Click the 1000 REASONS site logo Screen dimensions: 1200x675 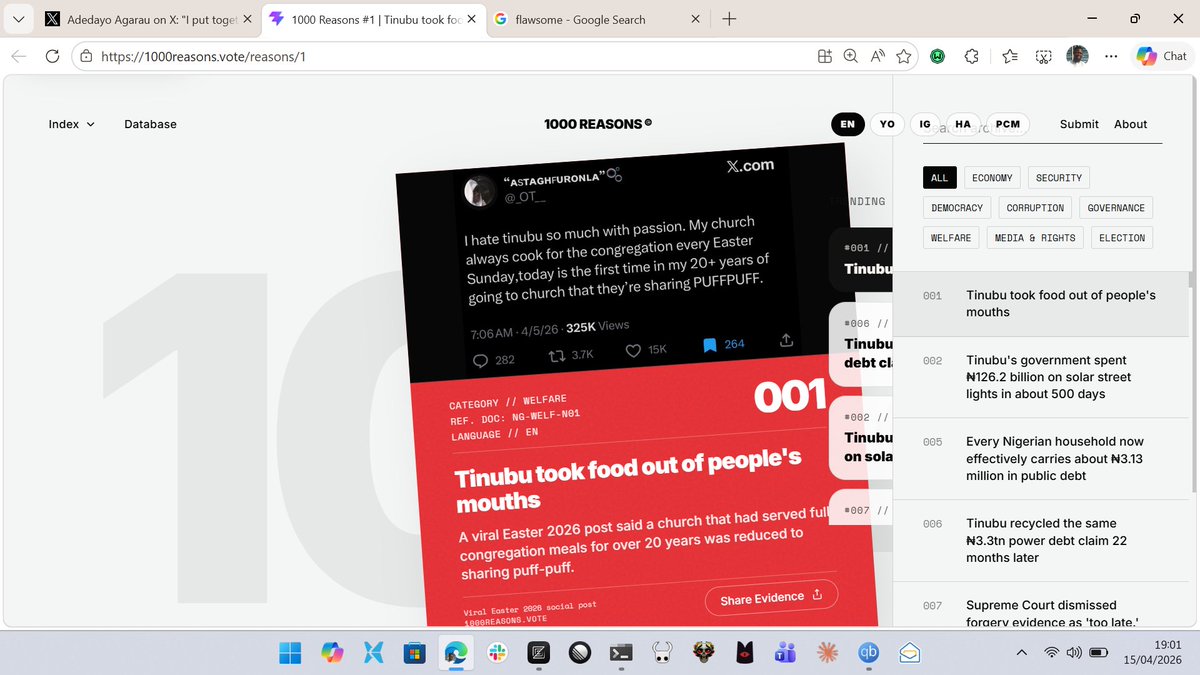(598, 124)
